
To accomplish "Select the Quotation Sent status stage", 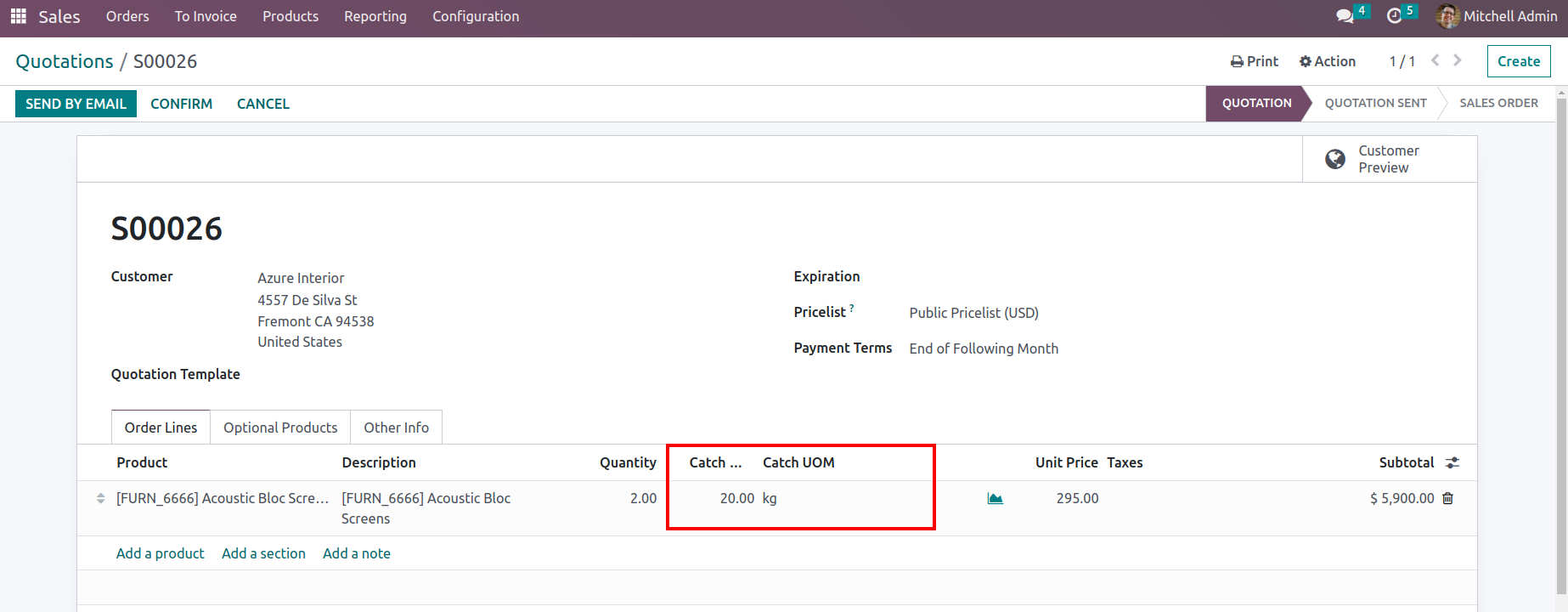I will (x=1376, y=103).
